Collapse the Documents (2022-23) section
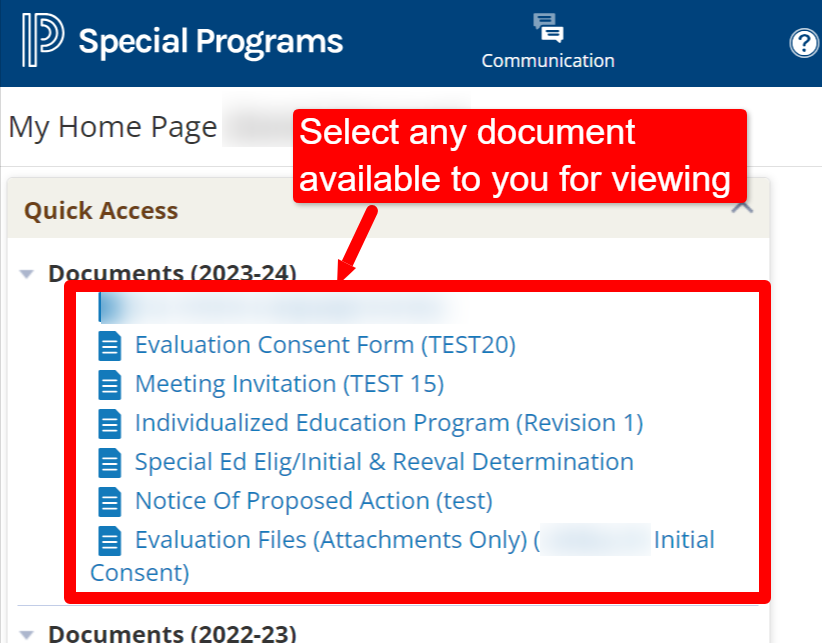The width and height of the screenshot is (822, 643). [27, 633]
